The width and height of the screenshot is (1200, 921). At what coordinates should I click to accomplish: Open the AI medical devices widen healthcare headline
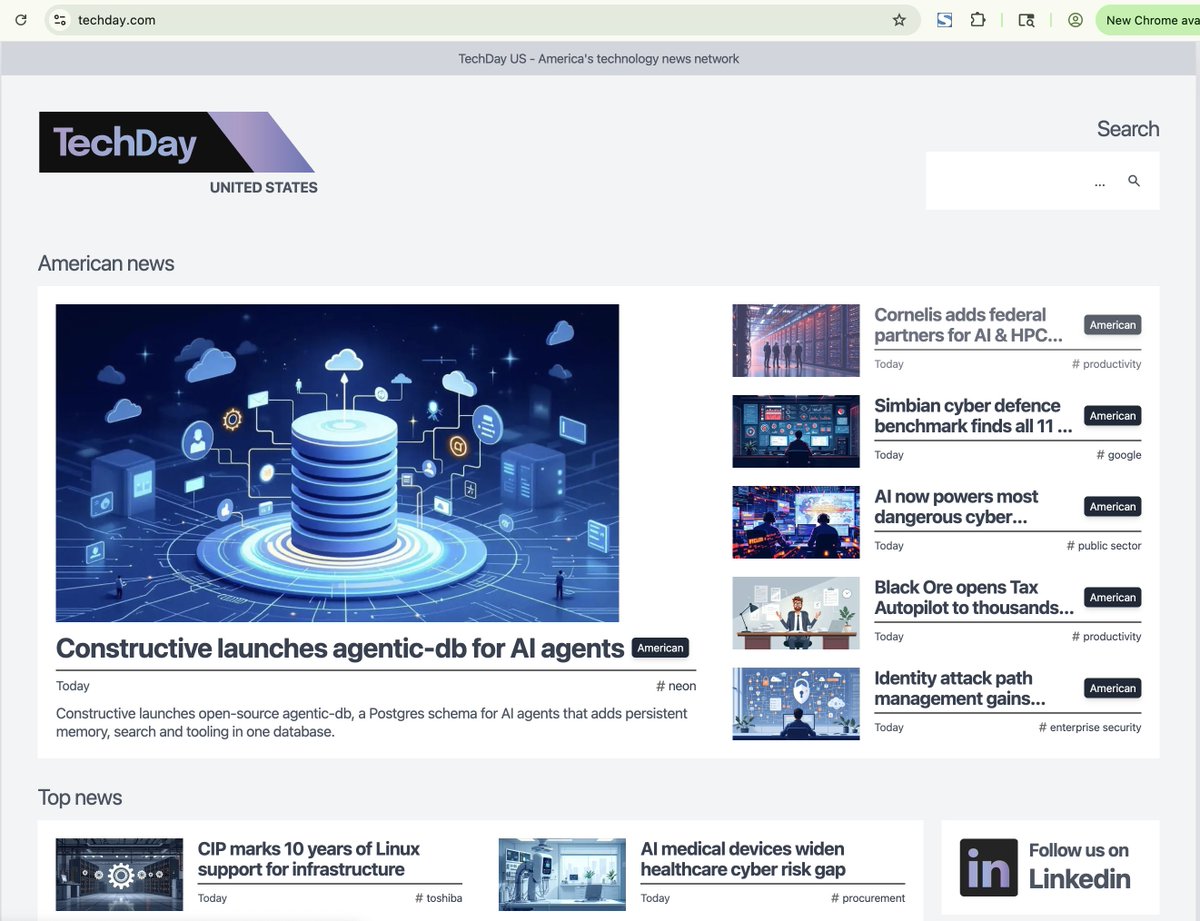pyautogui.click(x=744, y=859)
